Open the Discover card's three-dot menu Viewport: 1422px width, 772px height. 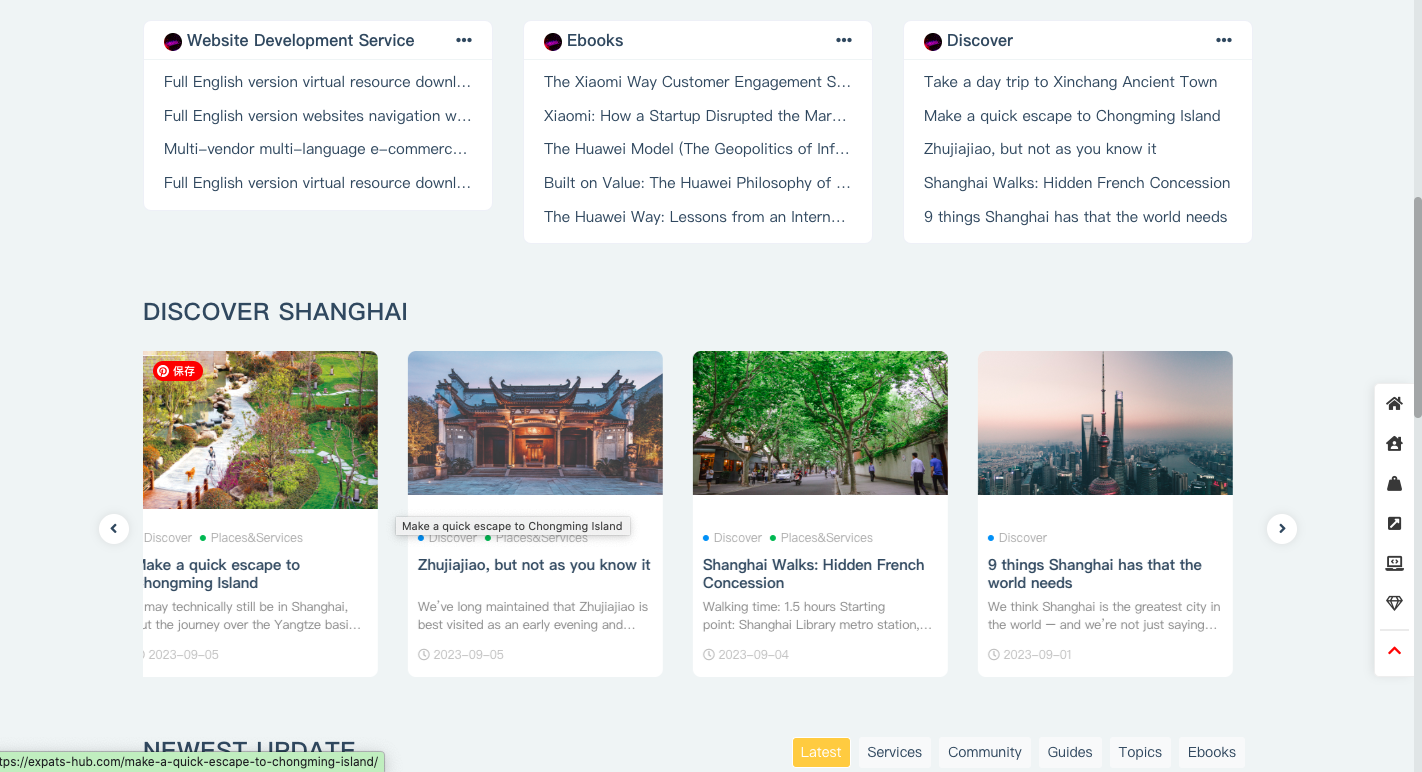(1224, 40)
